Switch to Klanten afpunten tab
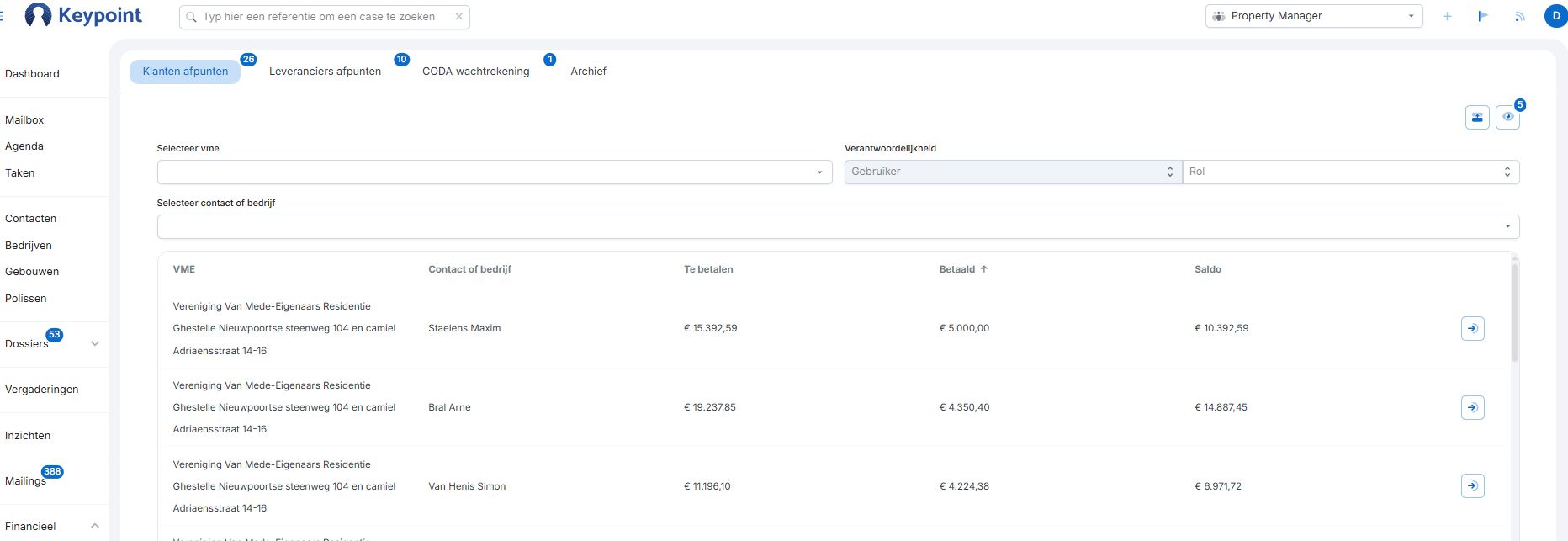 tap(185, 72)
